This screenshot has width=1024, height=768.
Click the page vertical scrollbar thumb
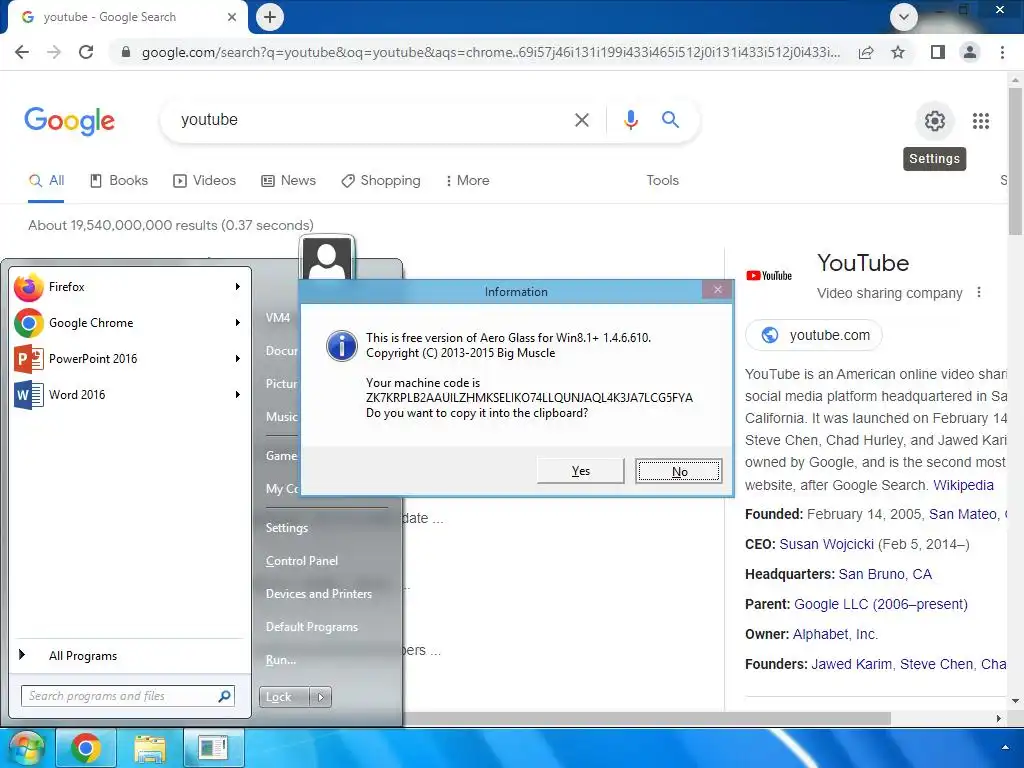1015,161
